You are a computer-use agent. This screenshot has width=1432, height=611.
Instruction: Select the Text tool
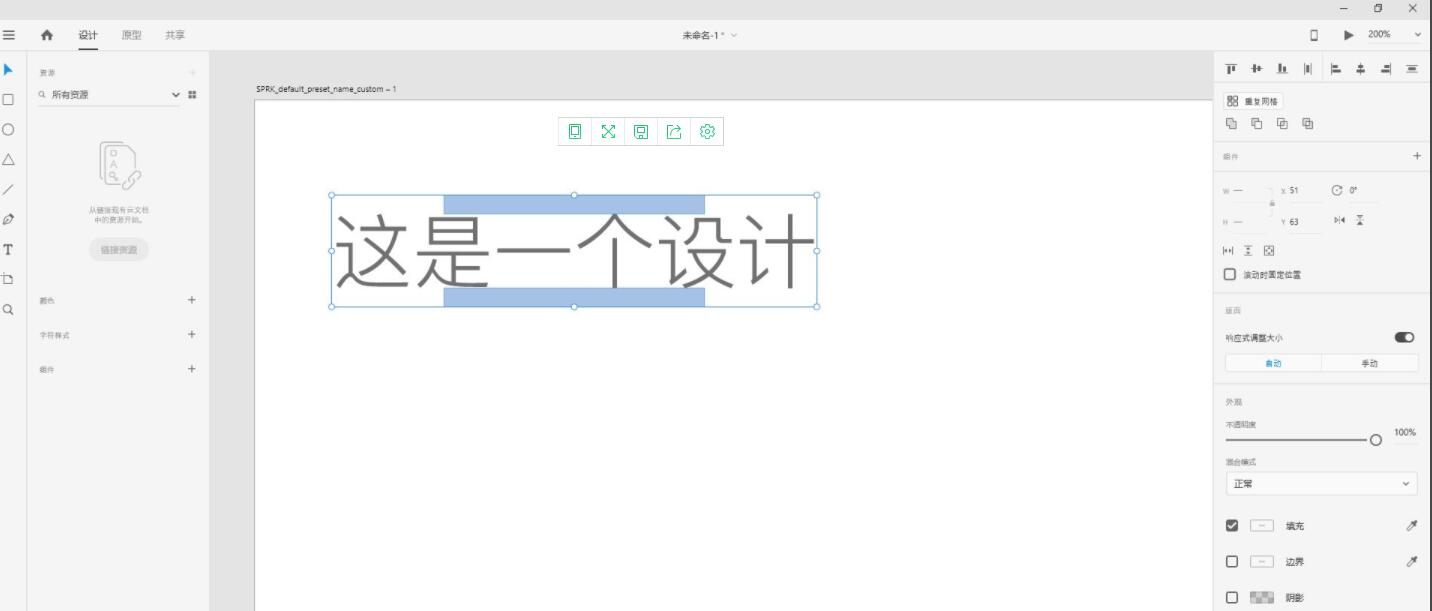[10, 249]
